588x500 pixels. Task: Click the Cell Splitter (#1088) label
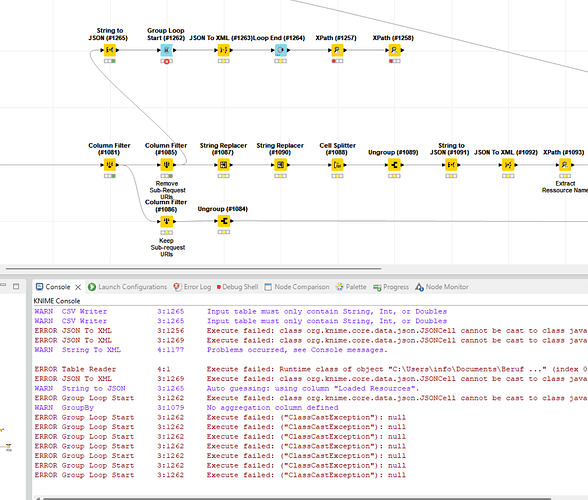click(x=337, y=149)
